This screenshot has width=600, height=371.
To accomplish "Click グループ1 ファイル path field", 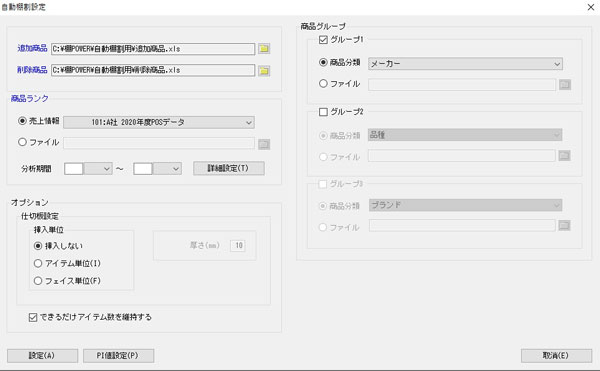I will point(462,85).
